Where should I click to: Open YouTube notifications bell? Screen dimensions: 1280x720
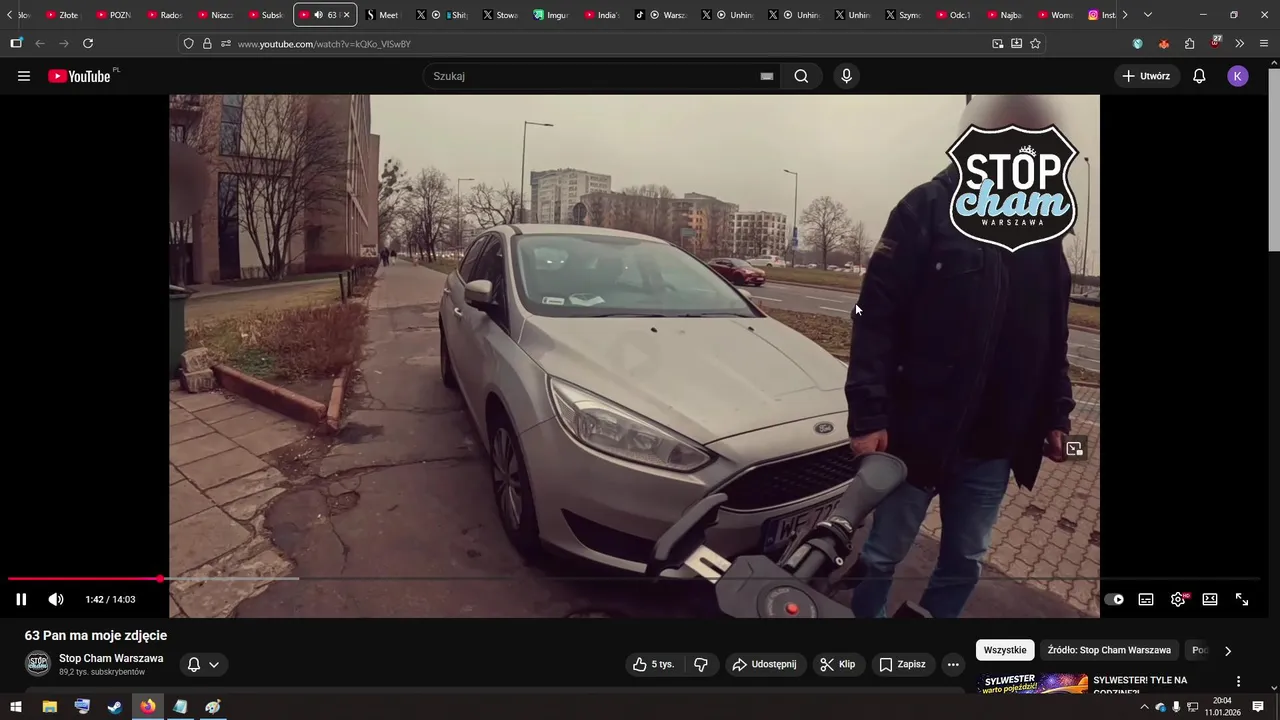[x=1199, y=76]
